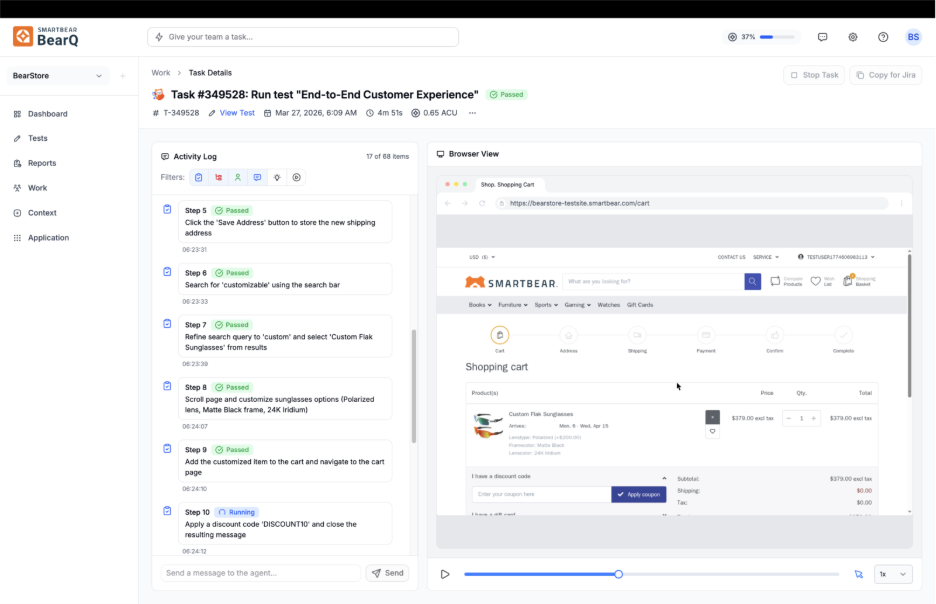The image size is (936, 604).
Task: Click the Stop Task button
Action: point(814,75)
